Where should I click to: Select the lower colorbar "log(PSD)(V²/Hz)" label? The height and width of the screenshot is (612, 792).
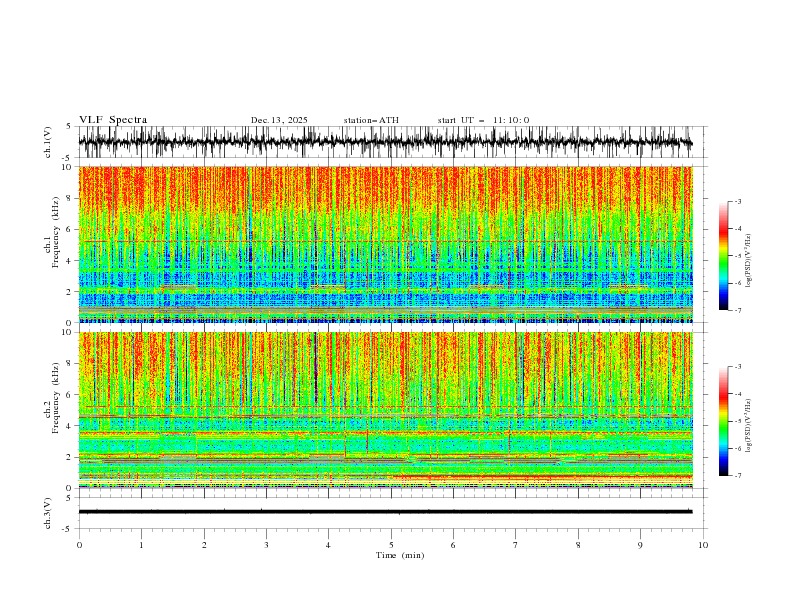(x=749, y=426)
